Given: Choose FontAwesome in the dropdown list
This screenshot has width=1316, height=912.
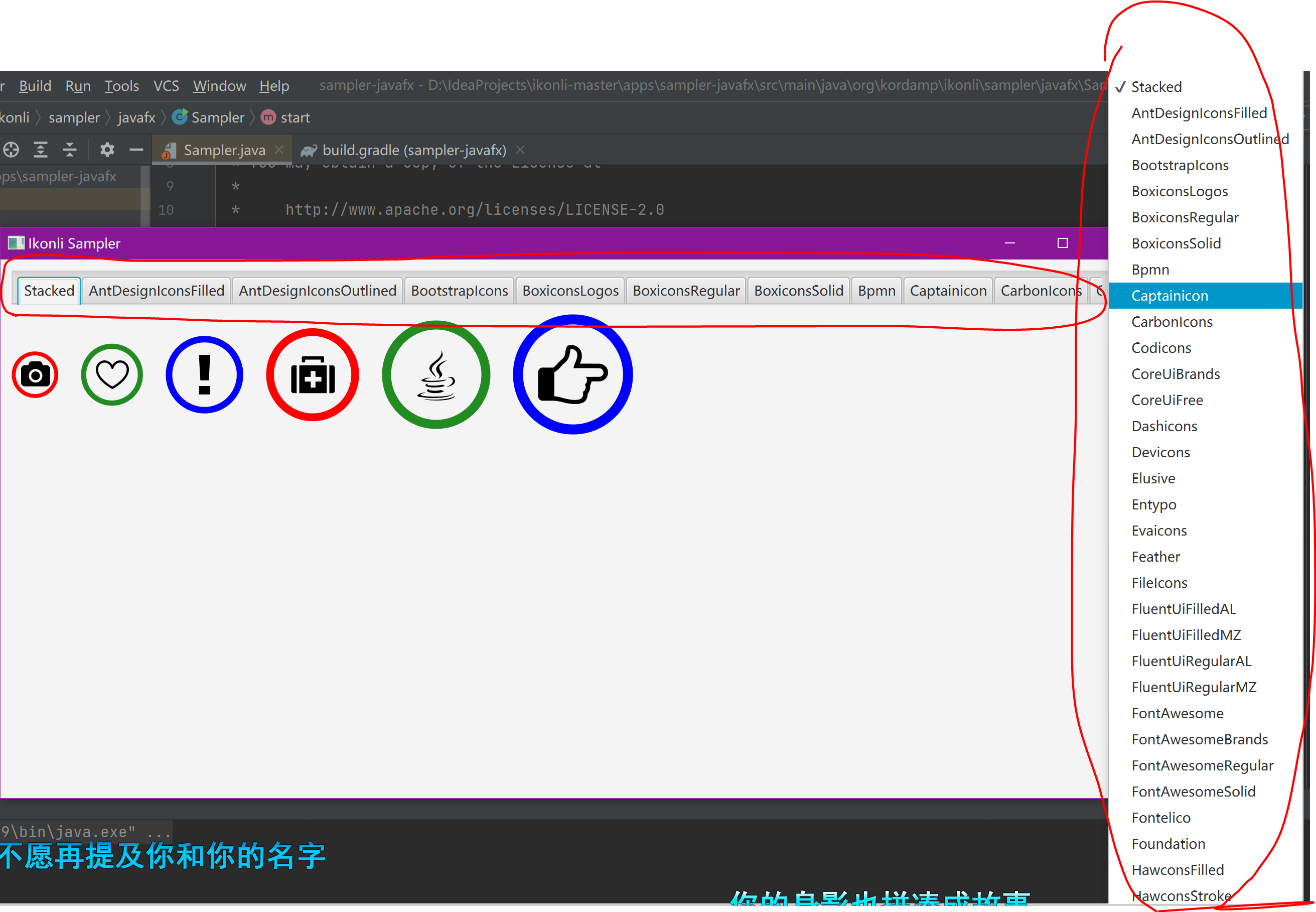Looking at the screenshot, I should (1205, 713).
